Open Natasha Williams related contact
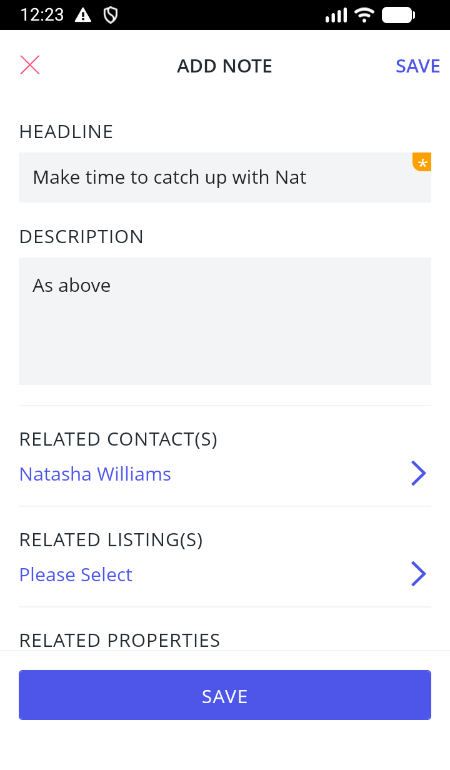This screenshot has width=450, height=770. click(95, 474)
